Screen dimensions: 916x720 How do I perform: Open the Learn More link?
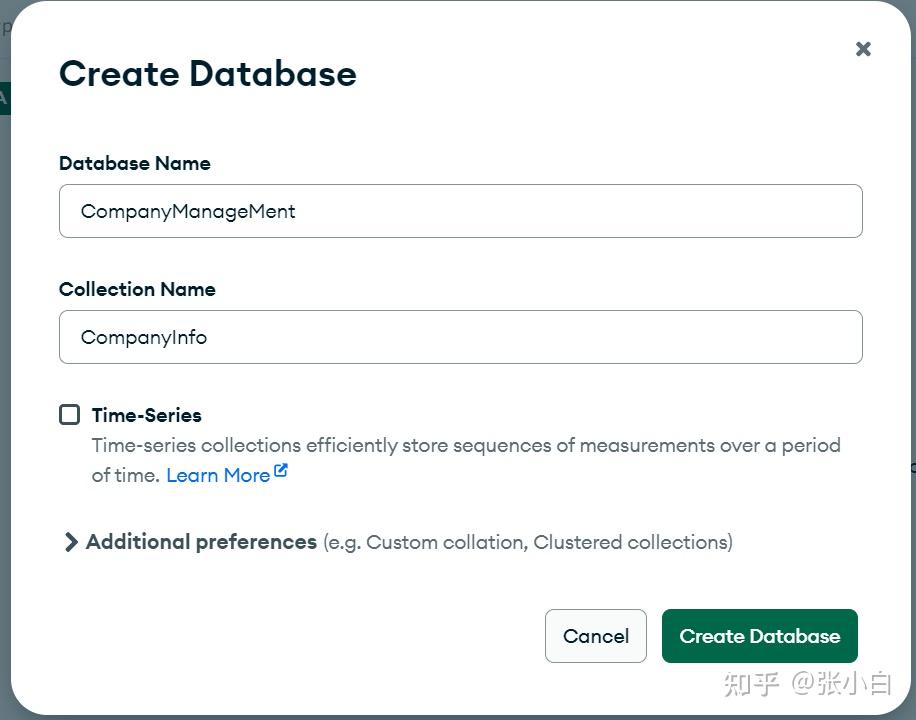[218, 475]
